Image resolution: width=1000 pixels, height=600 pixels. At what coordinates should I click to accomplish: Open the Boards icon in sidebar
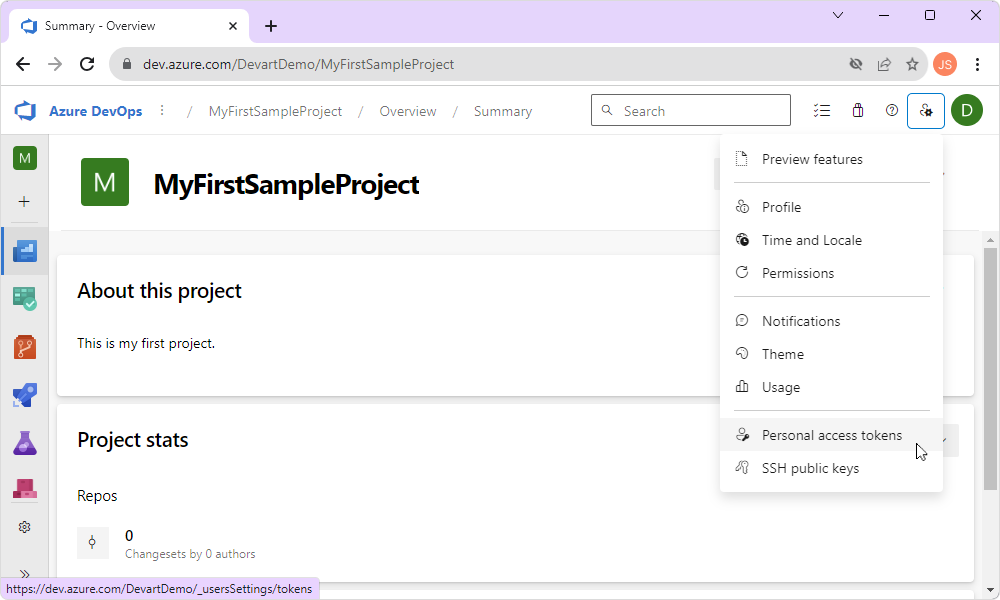click(25, 298)
